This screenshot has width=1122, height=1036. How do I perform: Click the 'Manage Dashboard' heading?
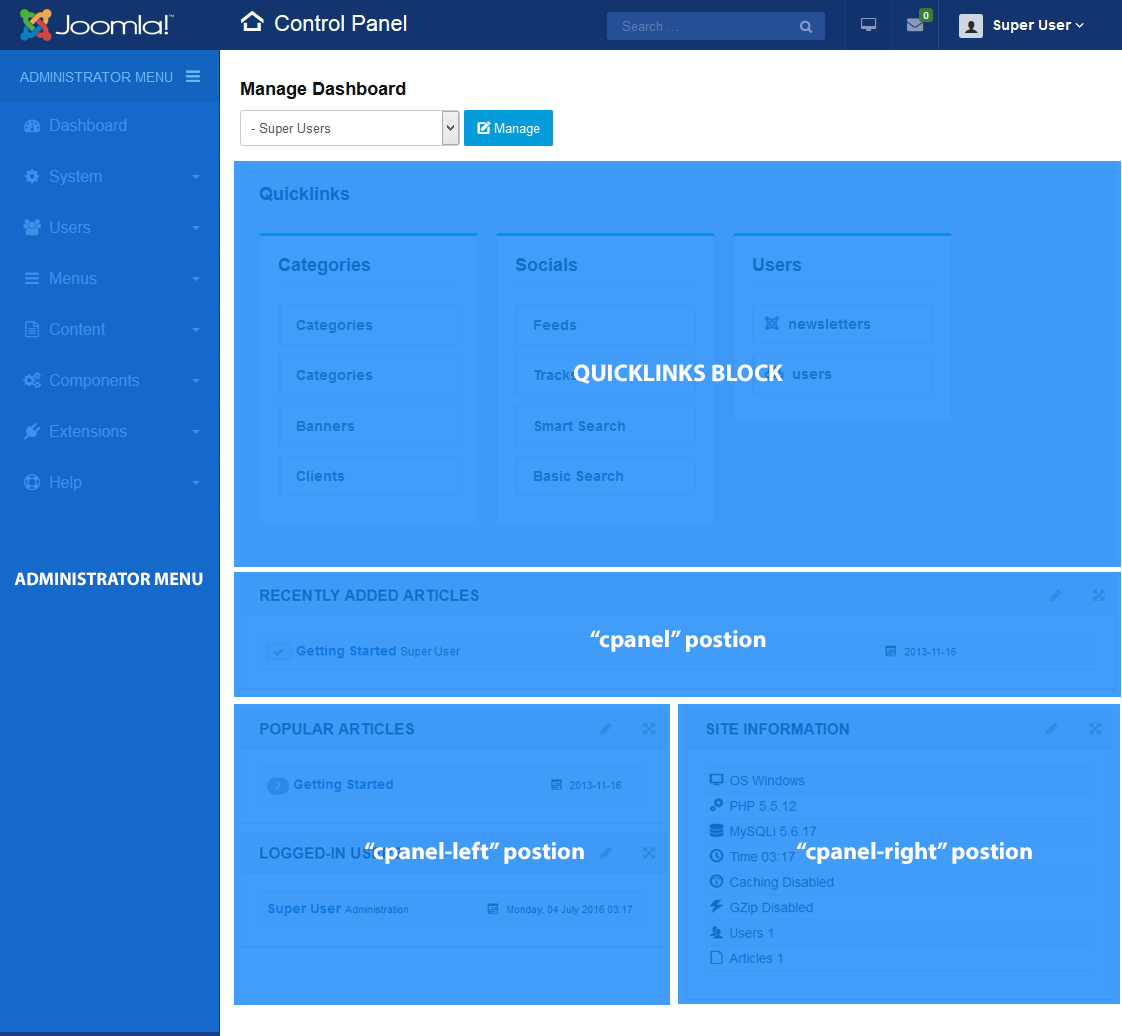pos(323,89)
